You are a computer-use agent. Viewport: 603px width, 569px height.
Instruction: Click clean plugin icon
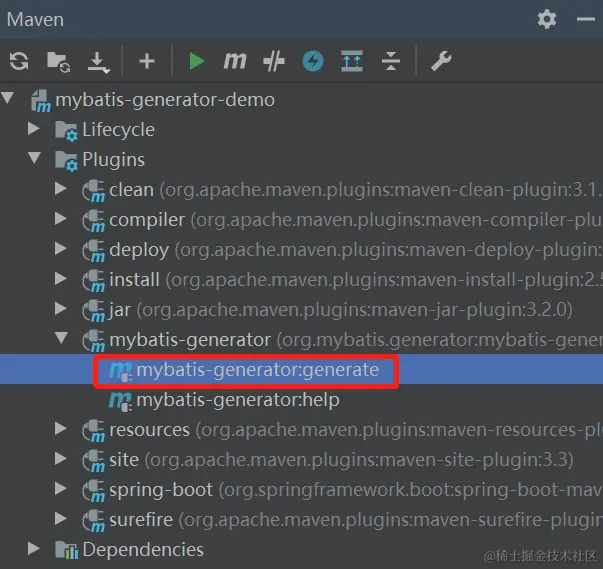(93, 191)
